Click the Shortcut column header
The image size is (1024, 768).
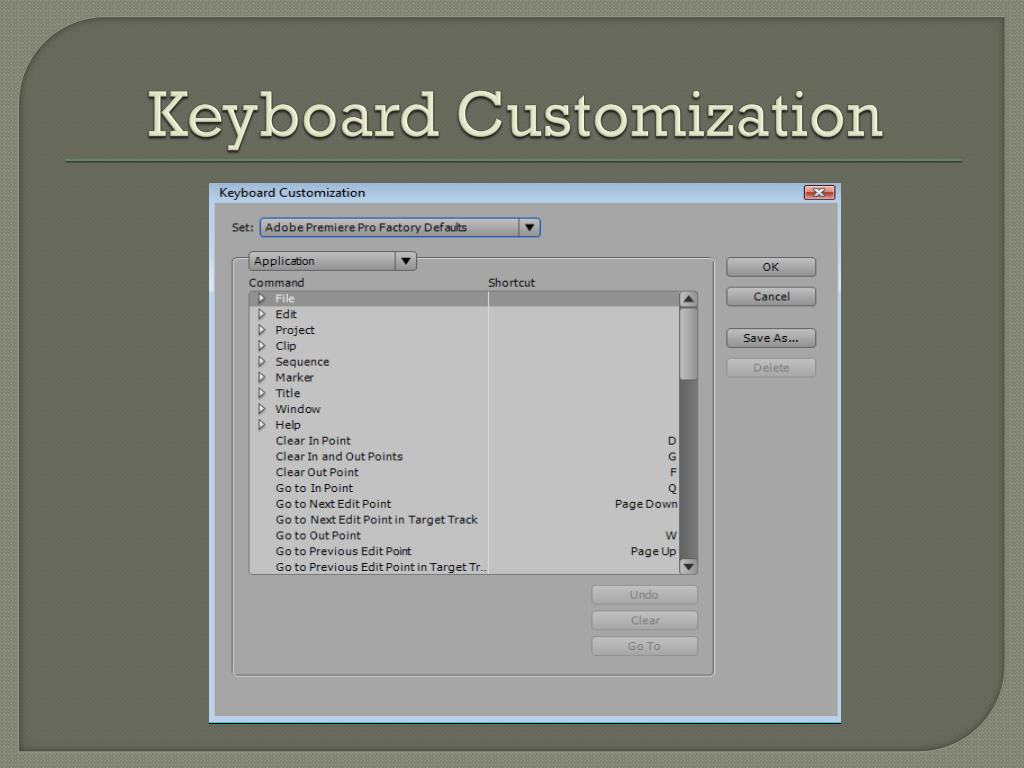(x=511, y=282)
